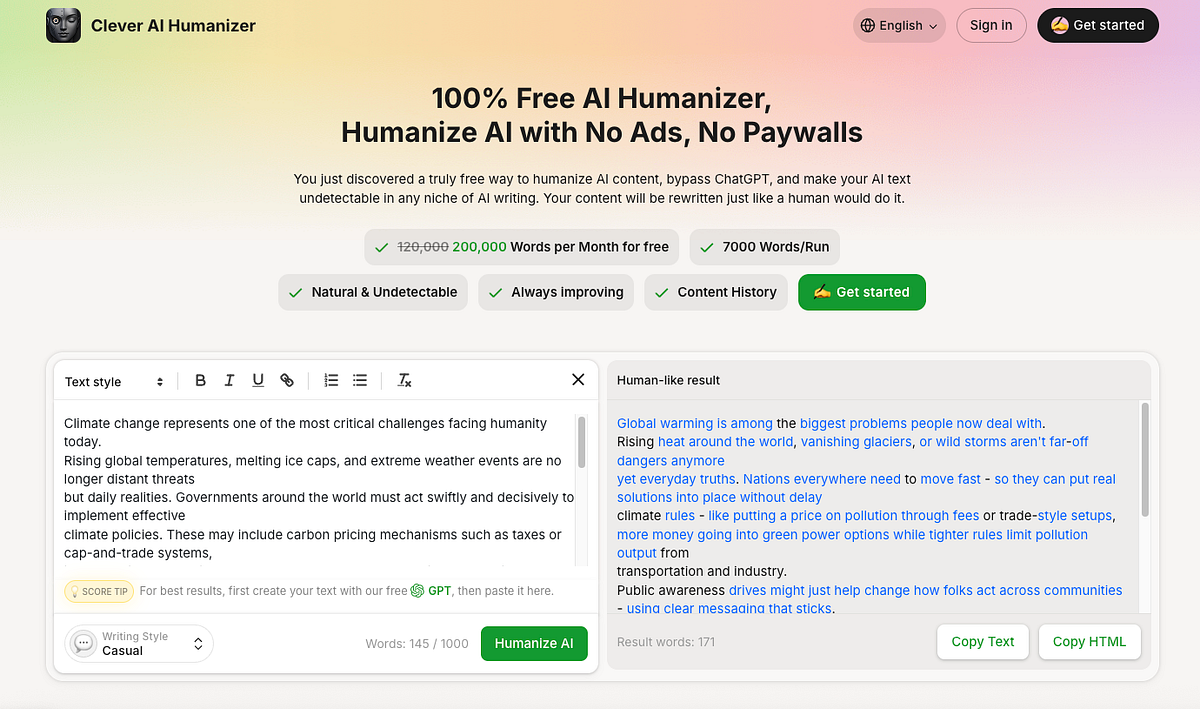Click the Copy HTML button

1089,642
